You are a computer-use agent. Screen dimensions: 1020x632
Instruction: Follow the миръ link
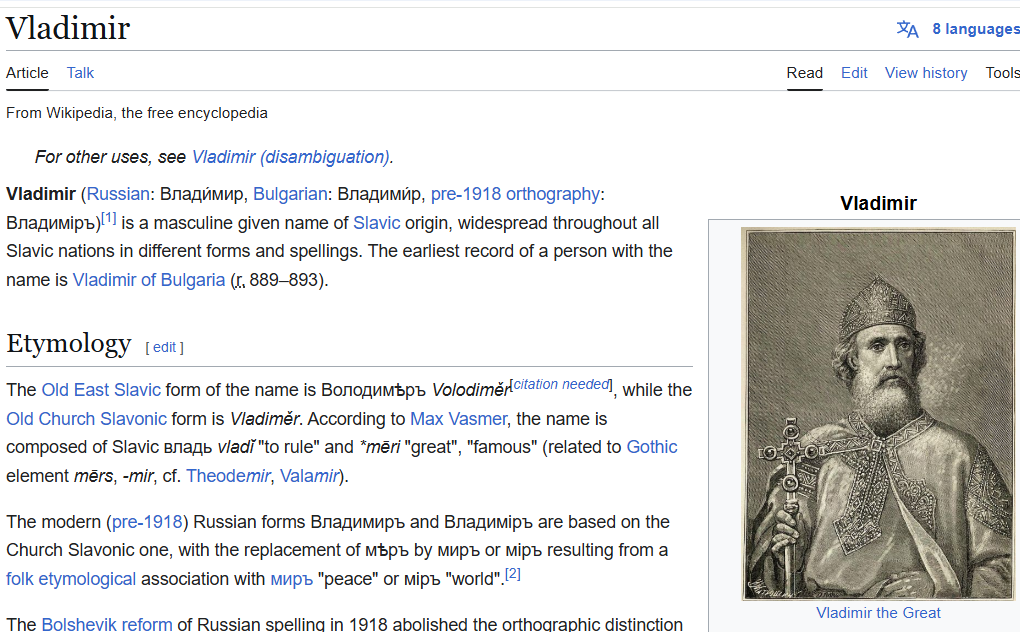291,579
